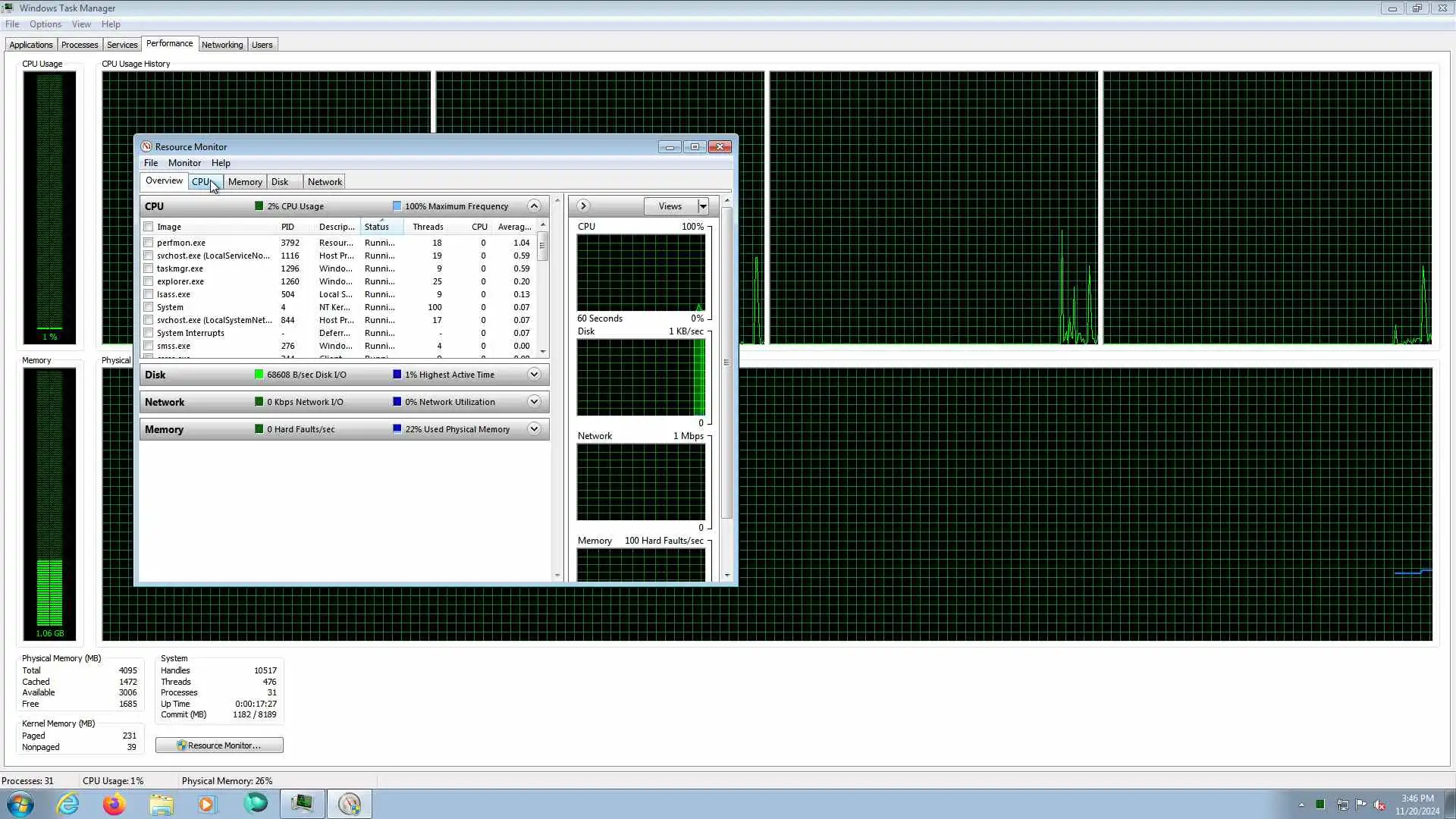Image resolution: width=1456 pixels, height=819 pixels.
Task: Open Windows Explorer folder icon
Action: pos(162,804)
